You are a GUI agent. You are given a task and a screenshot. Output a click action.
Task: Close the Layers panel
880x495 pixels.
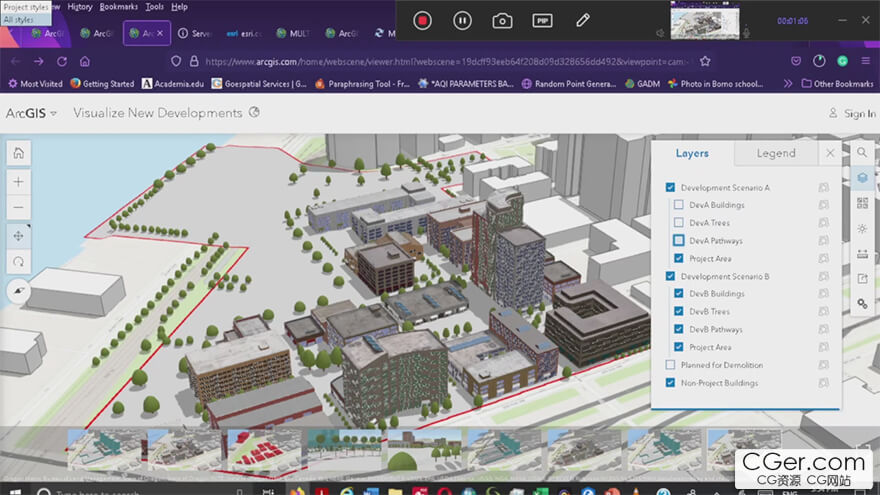(830, 153)
